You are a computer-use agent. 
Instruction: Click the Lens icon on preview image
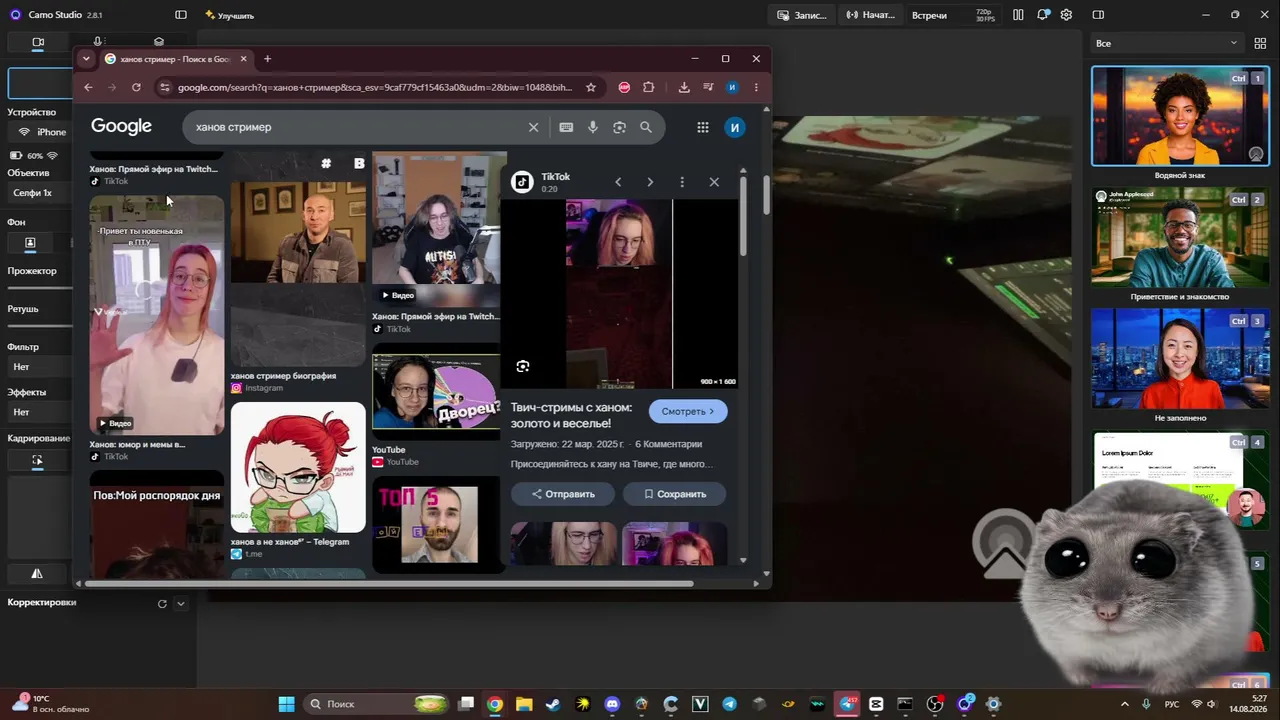click(523, 366)
